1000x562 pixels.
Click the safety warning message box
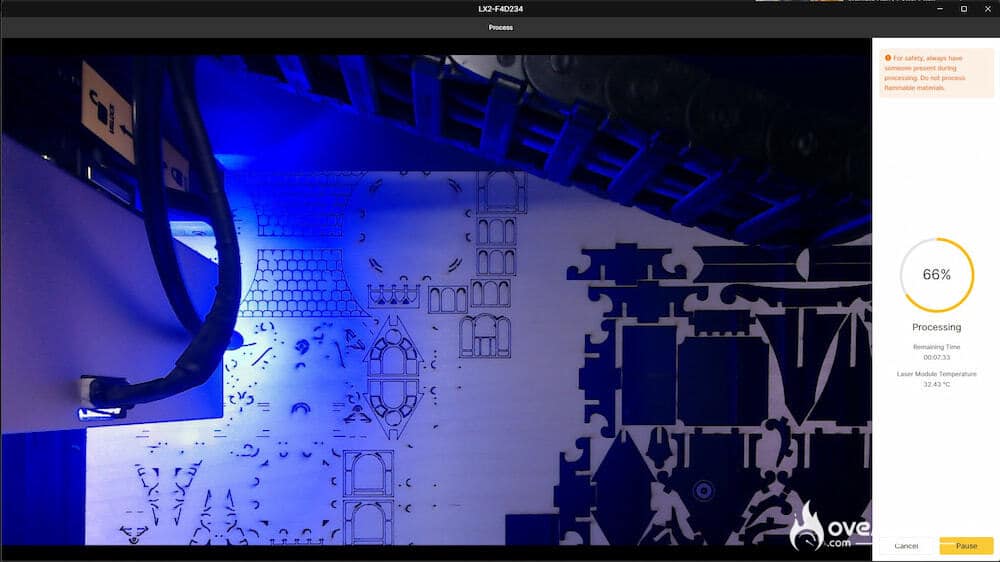tap(936, 73)
